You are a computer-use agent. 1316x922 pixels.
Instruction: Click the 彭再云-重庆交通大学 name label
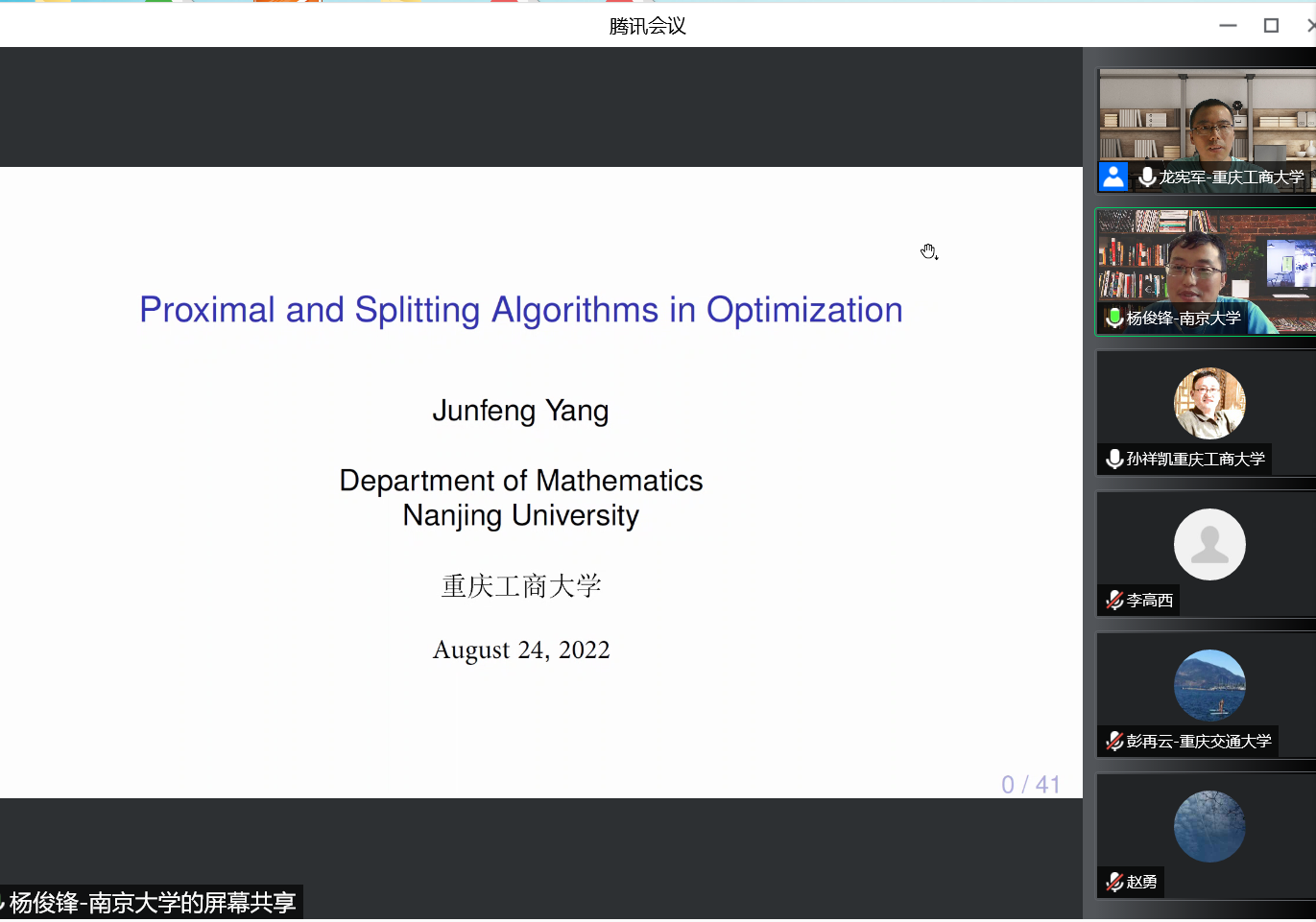tap(1199, 742)
